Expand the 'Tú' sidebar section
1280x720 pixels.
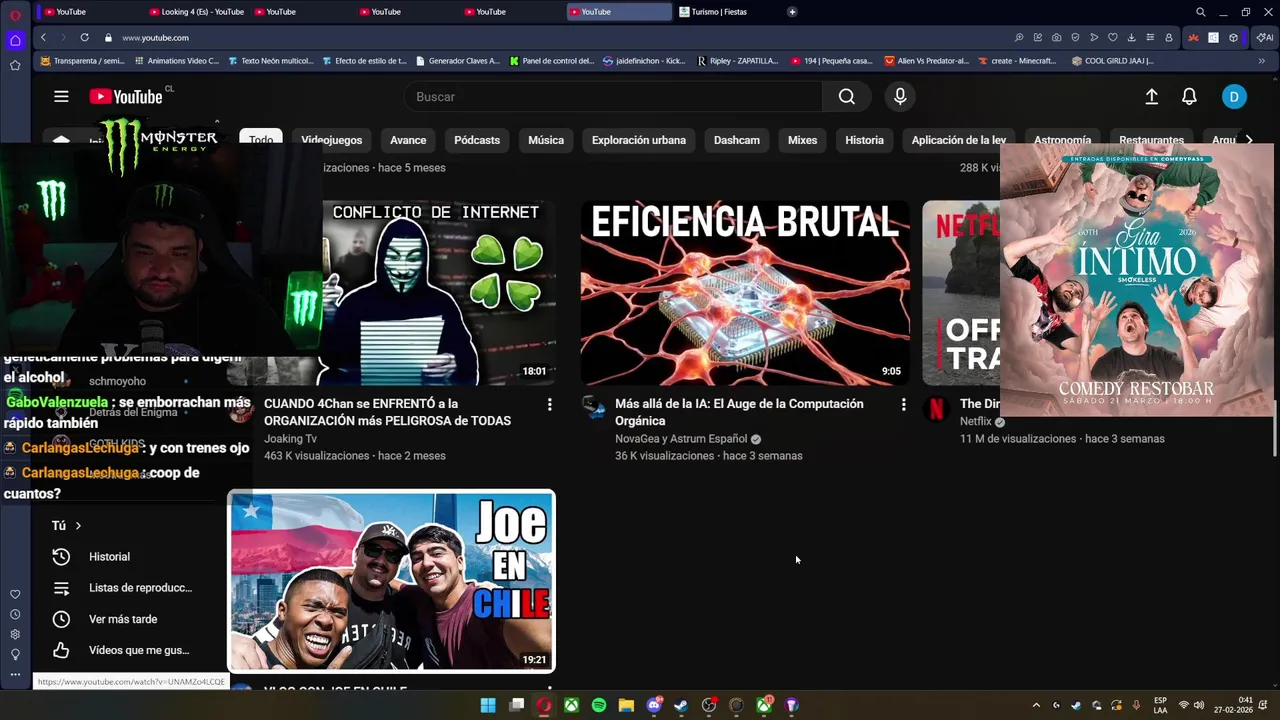point(66,525)
